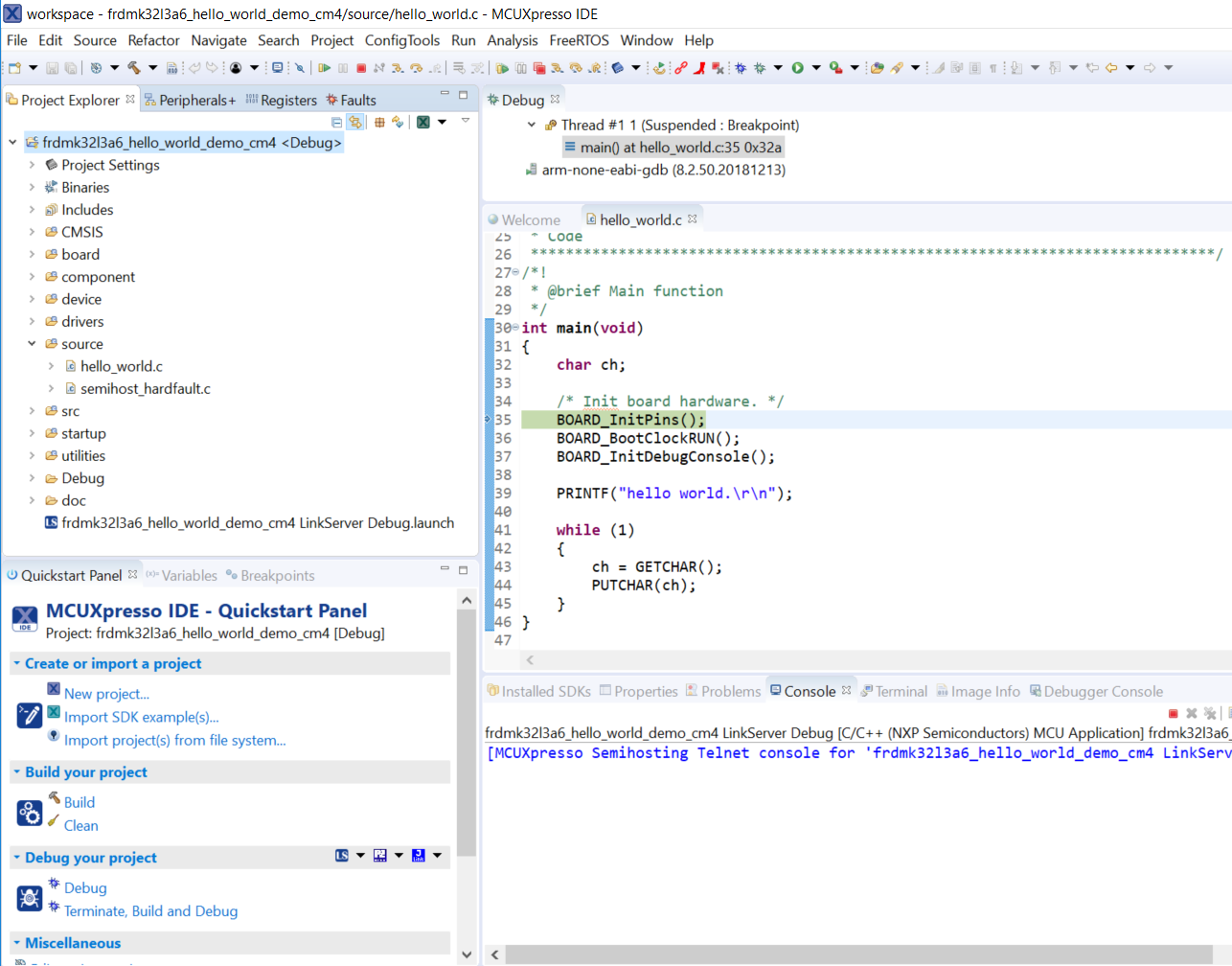This screenshot has width=1232, height=966.
Task: Click the Suspend icon in the toolbar
Action: 343,68
